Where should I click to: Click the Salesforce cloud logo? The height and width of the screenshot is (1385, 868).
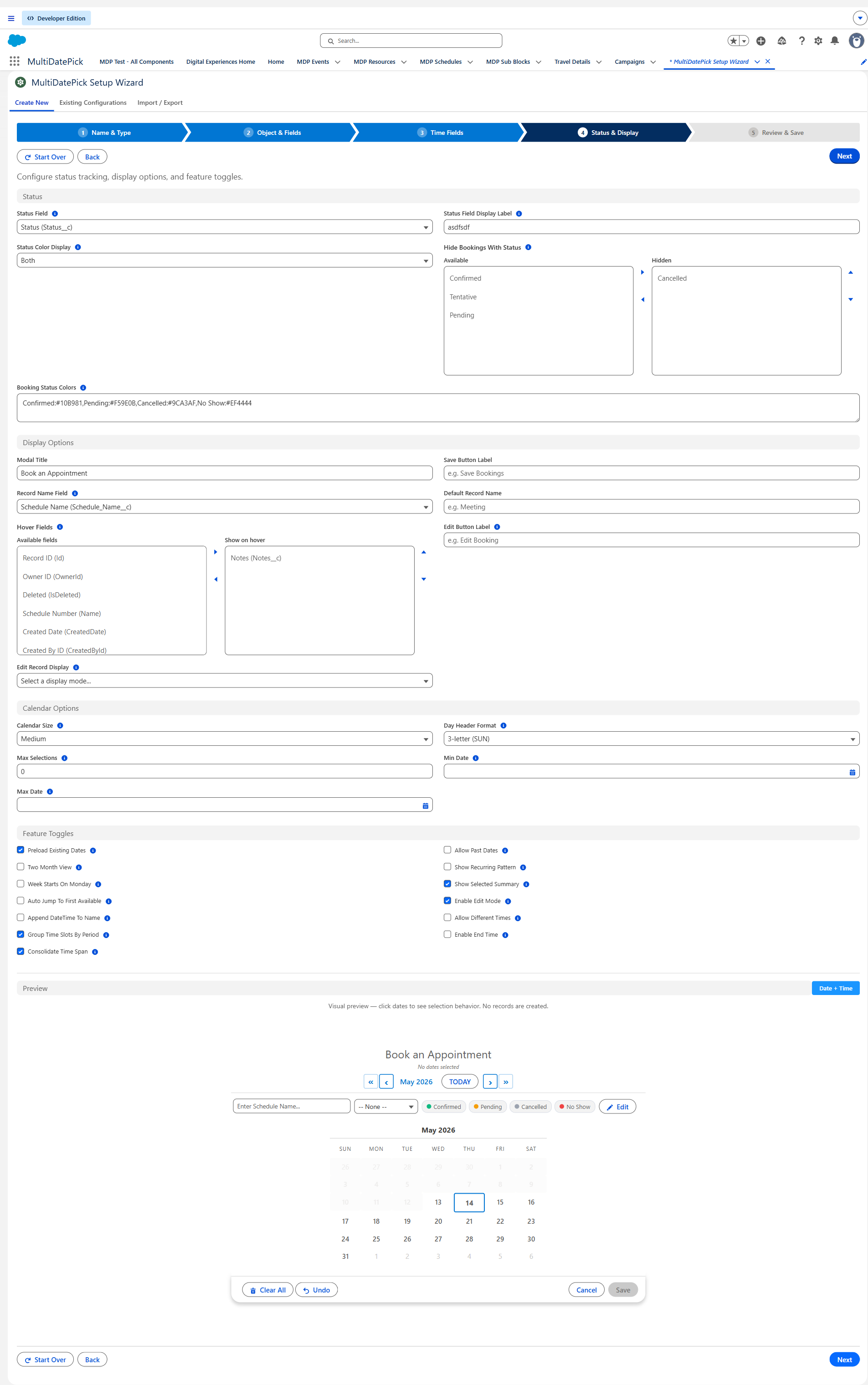tap(17, 40)
